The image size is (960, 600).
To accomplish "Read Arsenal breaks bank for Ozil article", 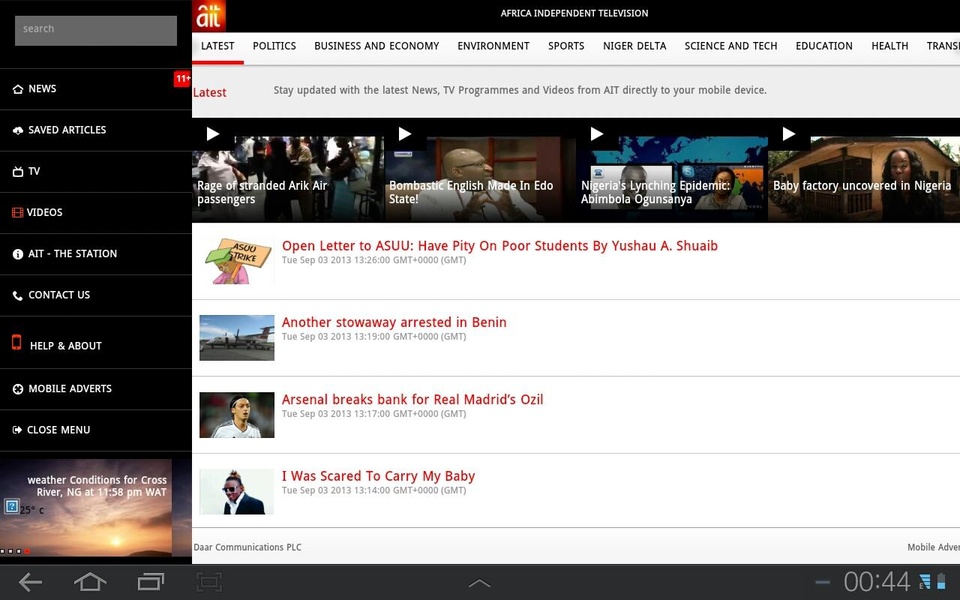I will point(412,399).
